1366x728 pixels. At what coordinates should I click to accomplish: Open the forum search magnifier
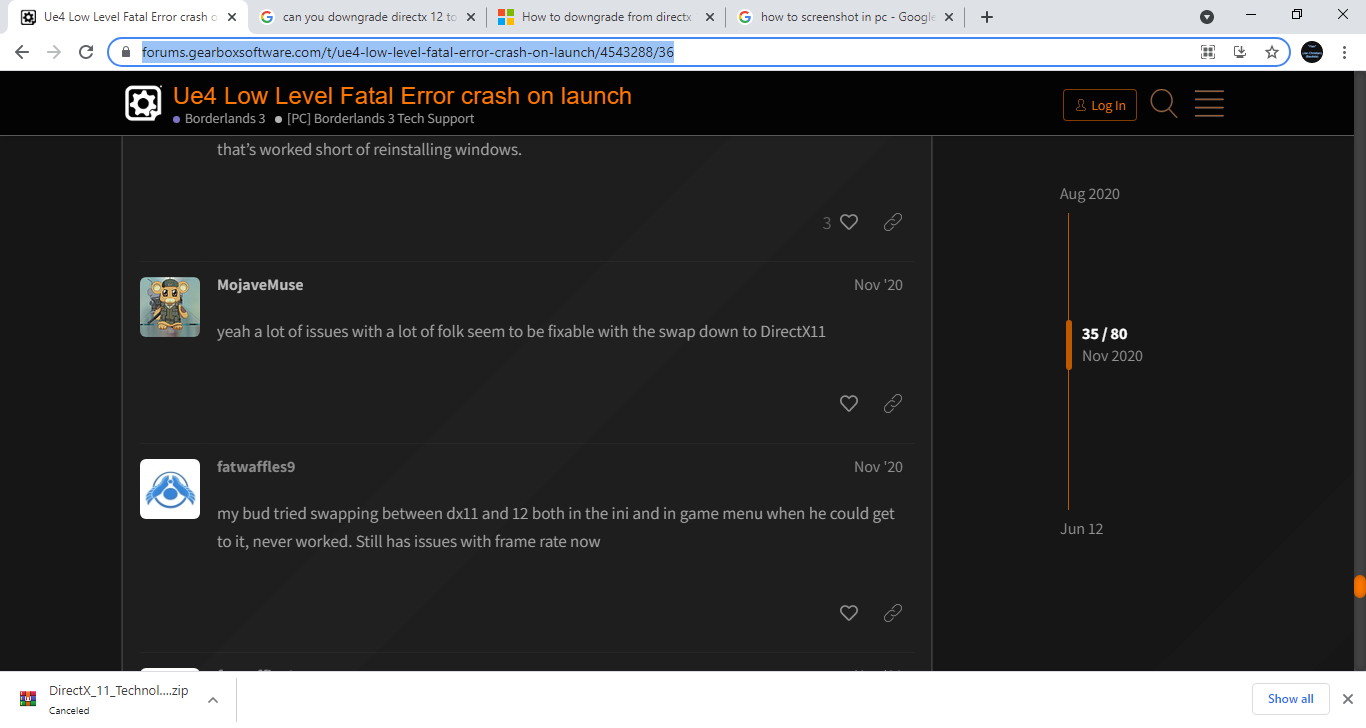pos(1163,103)
